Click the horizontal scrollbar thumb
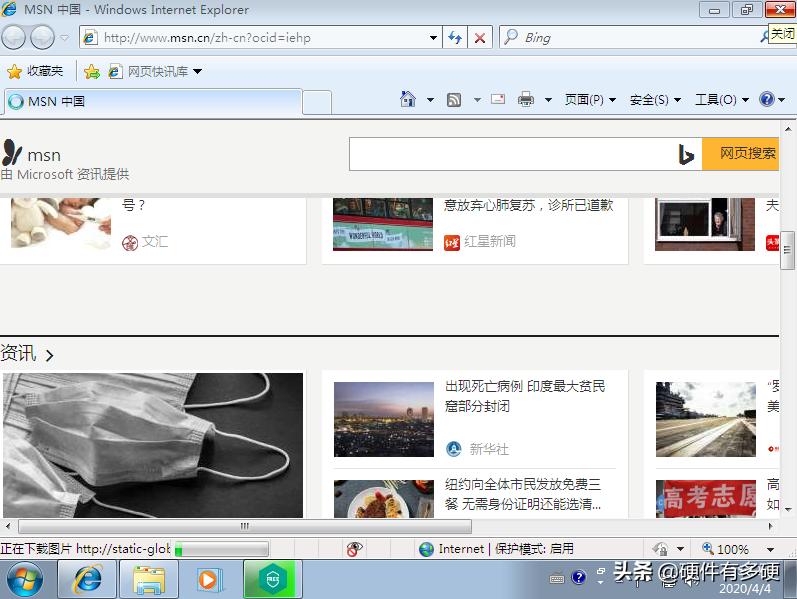 point(245,526)
